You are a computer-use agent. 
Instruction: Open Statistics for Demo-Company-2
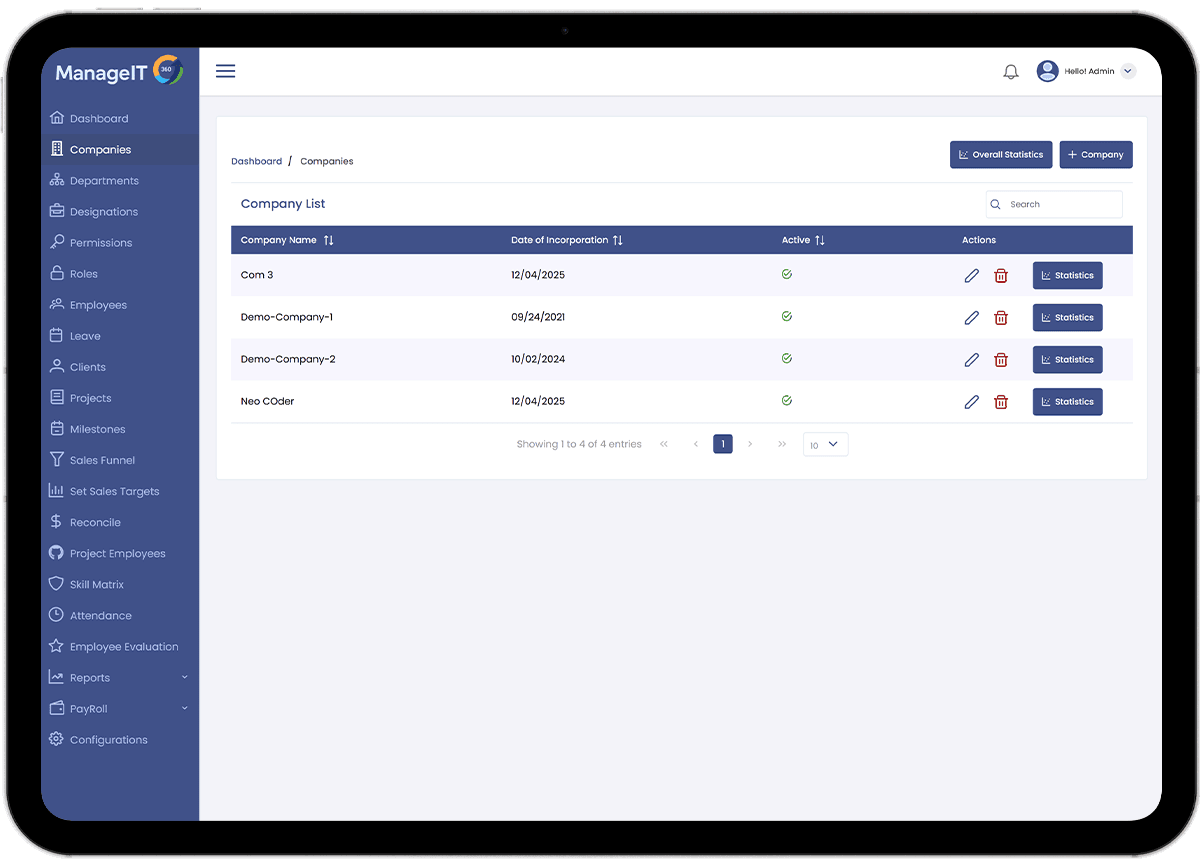(1068, 360)
